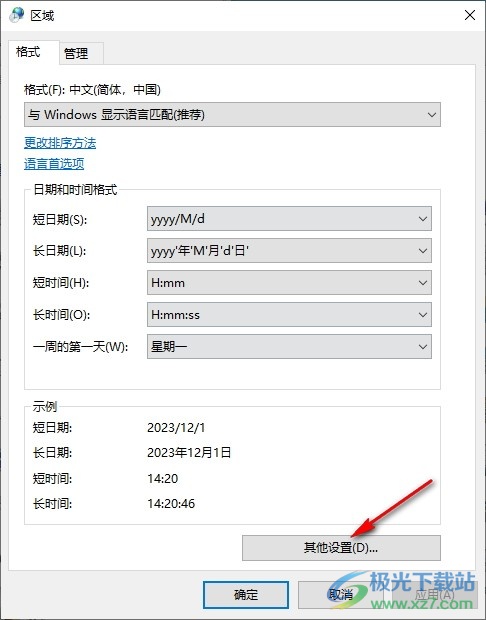Click the 一周的第一天(W): label
This screenshot has height=620, width=486.
pos(80,347)
